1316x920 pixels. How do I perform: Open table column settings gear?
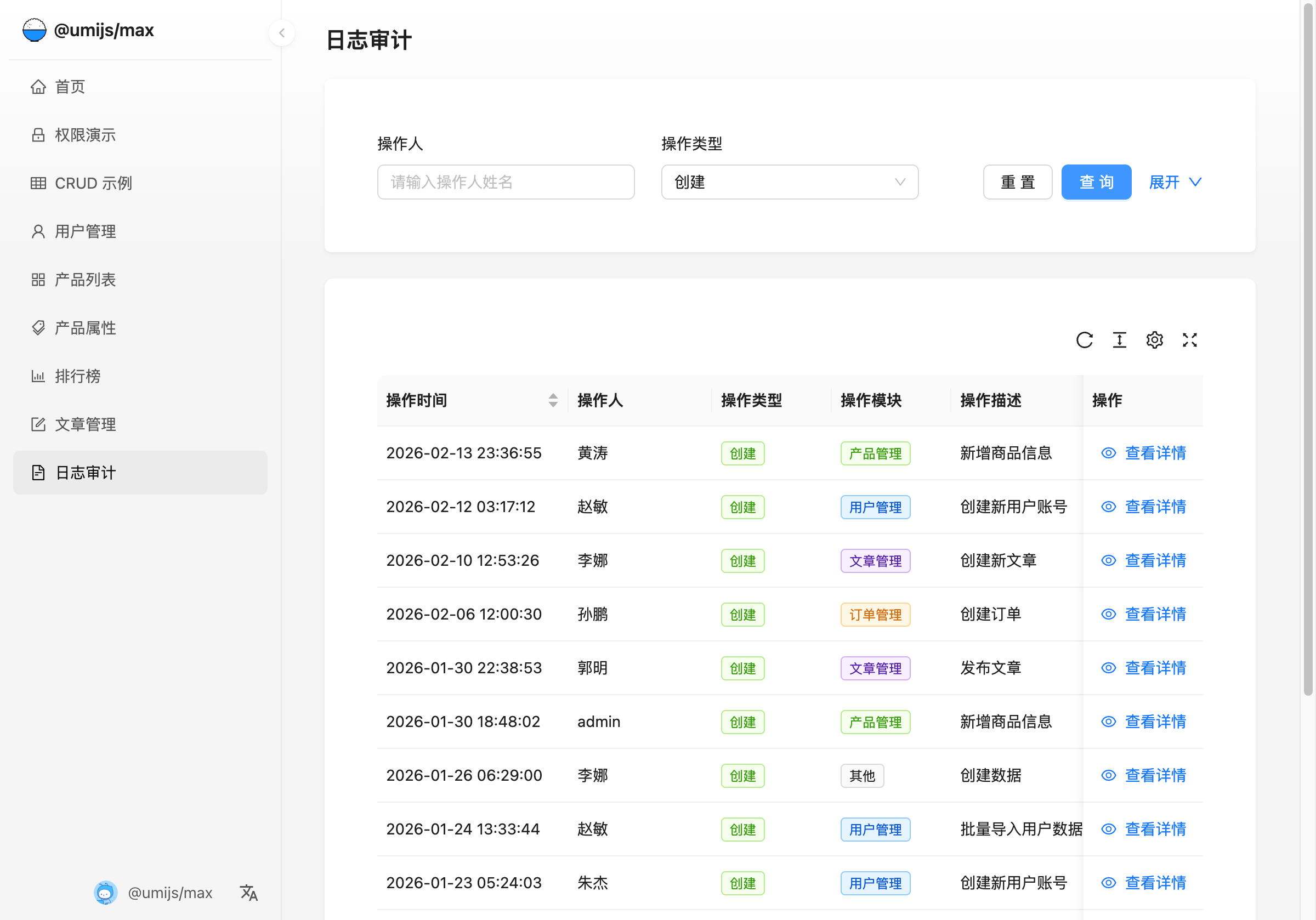point(1154,340)
